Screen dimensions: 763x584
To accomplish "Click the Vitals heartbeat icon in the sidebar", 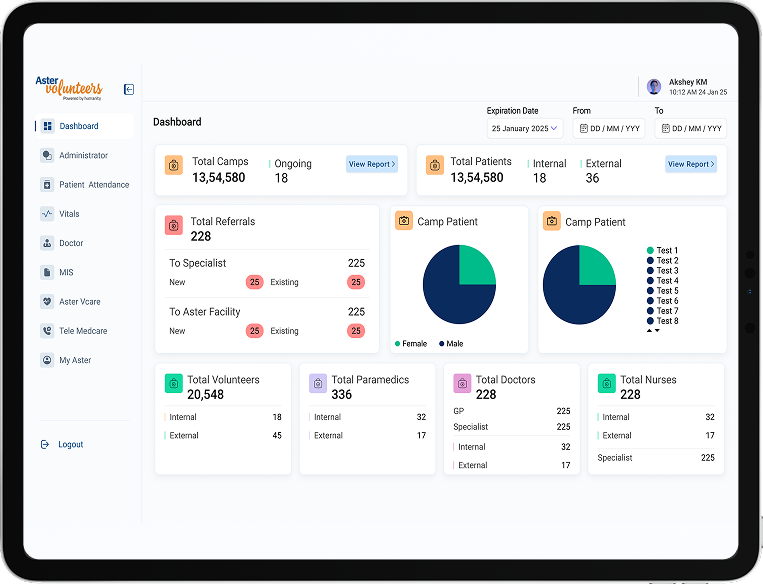I will point(47,214).
